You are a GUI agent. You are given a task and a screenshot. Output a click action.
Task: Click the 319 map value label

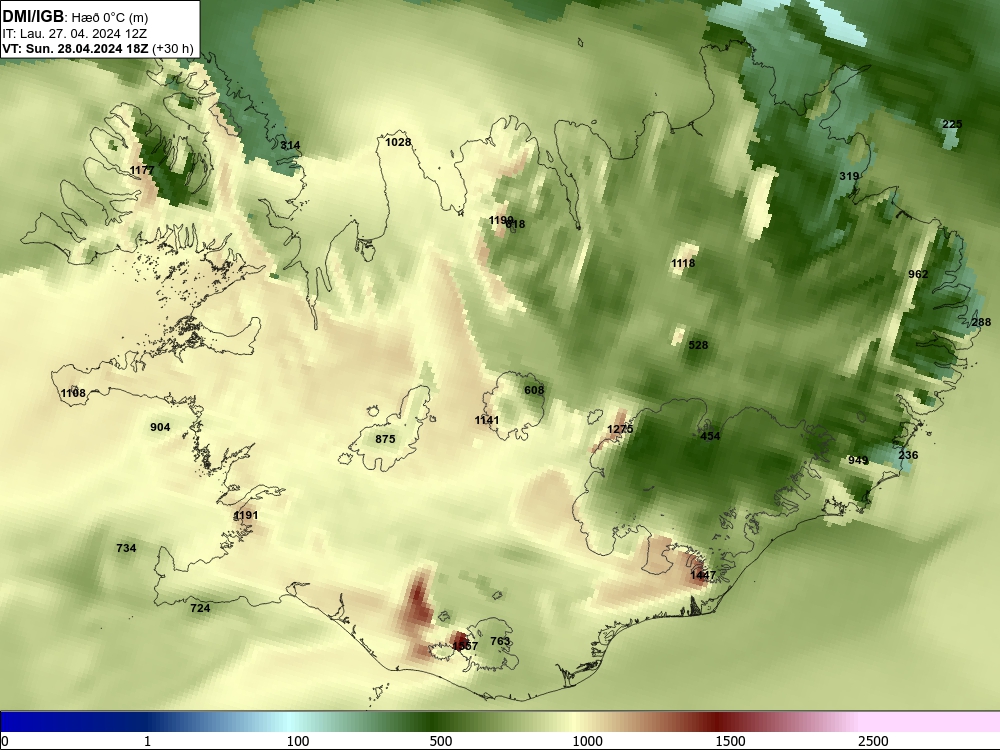849,176
